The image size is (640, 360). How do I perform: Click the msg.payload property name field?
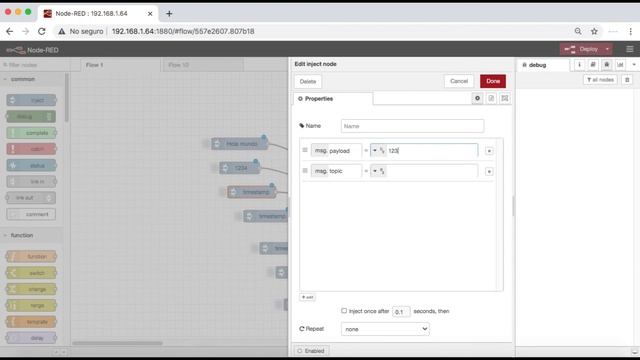click(x=336, y=151)
